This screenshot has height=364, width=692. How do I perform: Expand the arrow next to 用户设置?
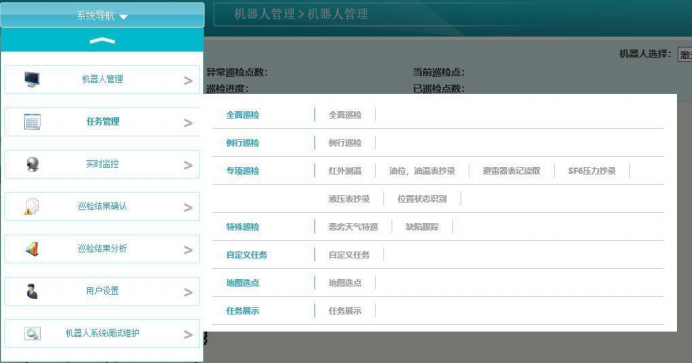pyautogui.click(x=188, y=292)
